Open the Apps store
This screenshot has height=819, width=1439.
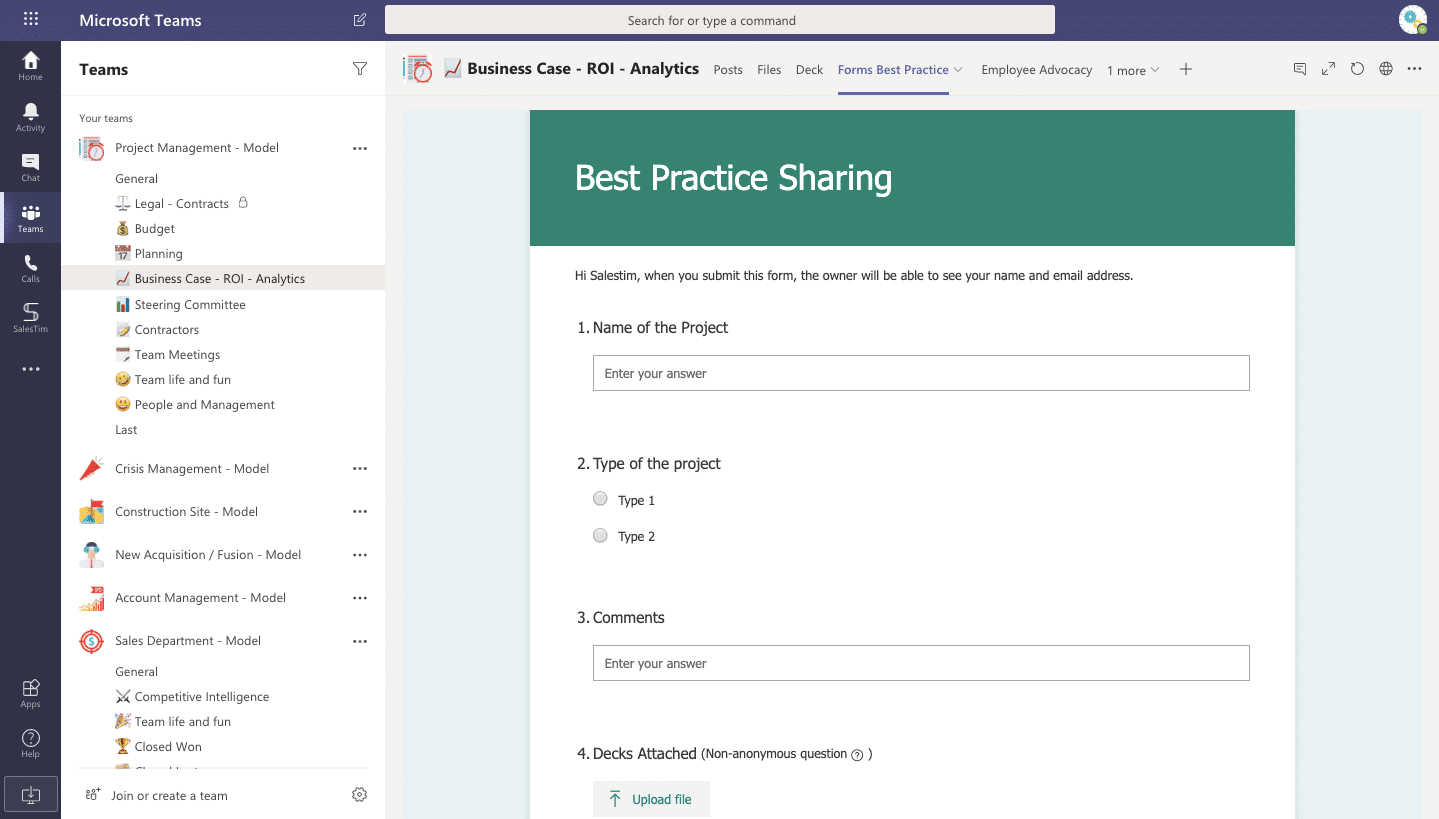pyautogui.click(x=30, y=693)
